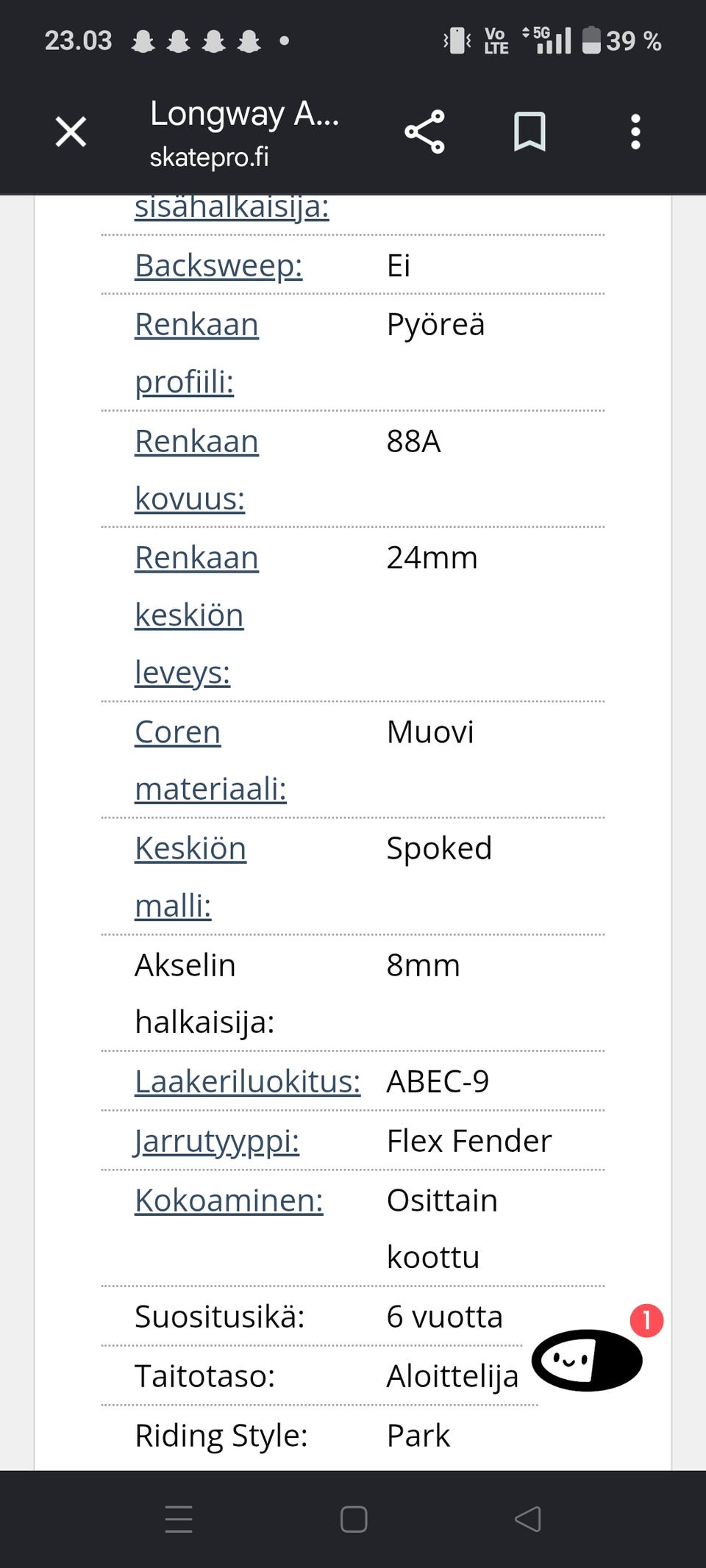
Task: Open the three-dot overflow menu
Action: coord(635,132)
